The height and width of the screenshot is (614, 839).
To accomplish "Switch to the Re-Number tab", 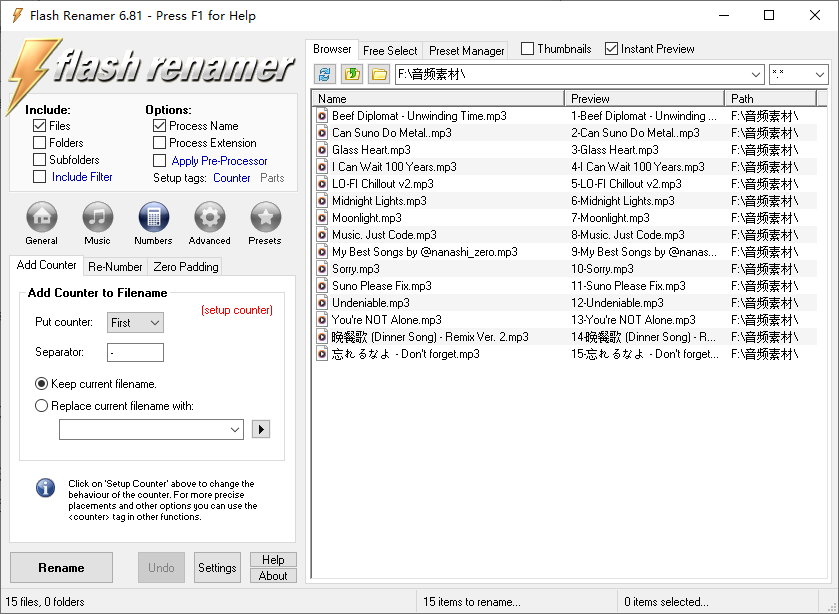I will point(115,266).
